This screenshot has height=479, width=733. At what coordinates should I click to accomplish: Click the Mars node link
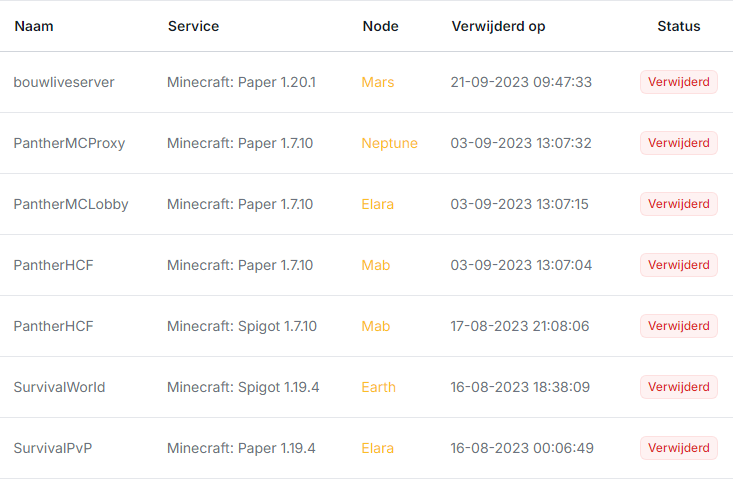(378, 82)
